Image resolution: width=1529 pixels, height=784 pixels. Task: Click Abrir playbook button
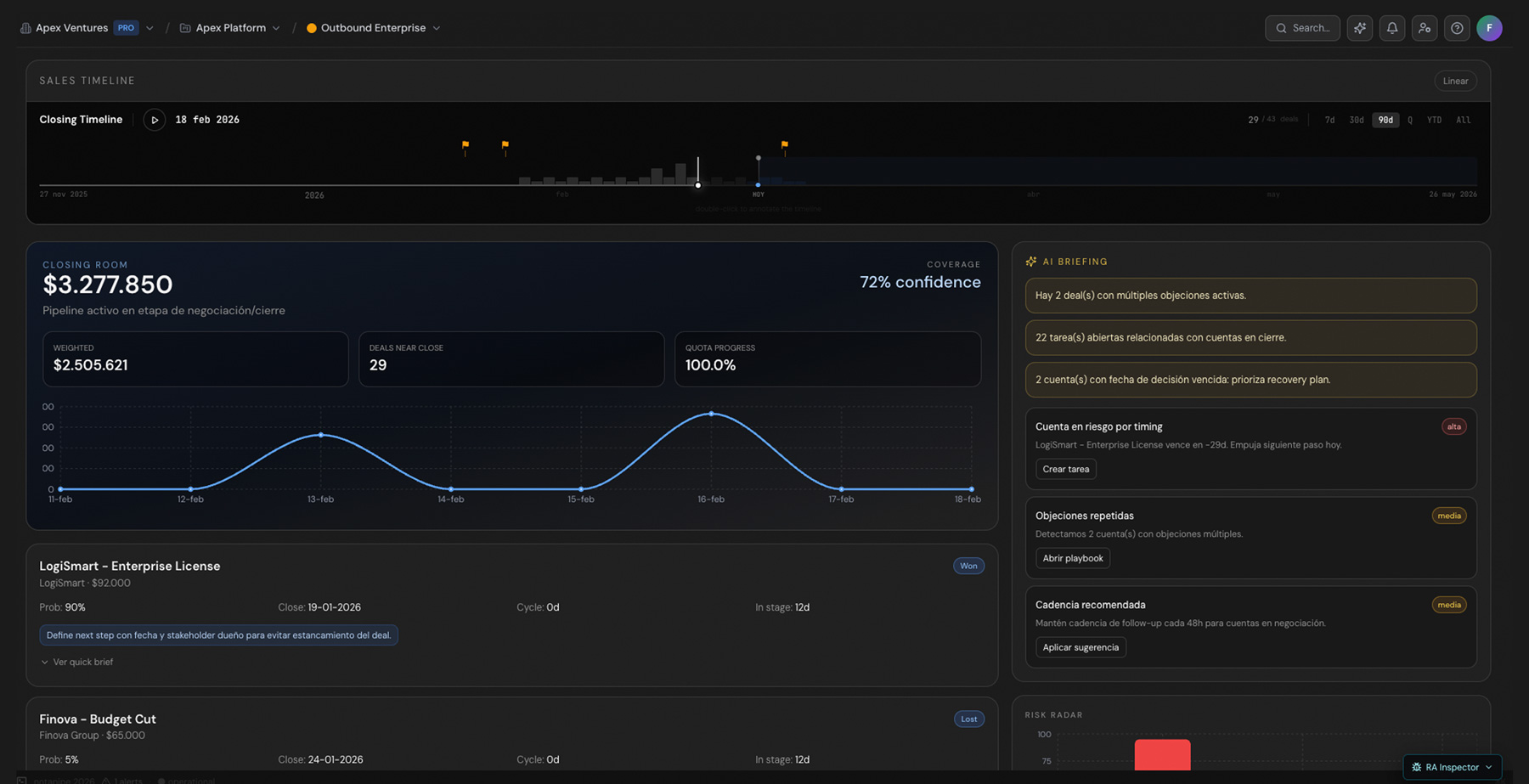(1072, 558)
